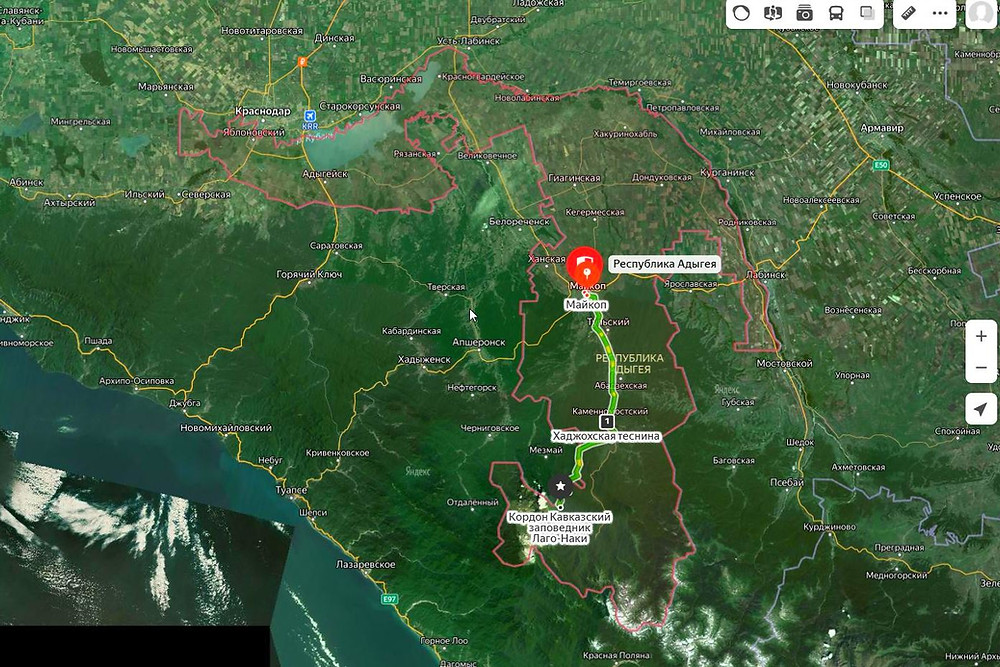Click the red Maykop location pin
This screenshot has width=1000, height=667.
tap(585, 265)
